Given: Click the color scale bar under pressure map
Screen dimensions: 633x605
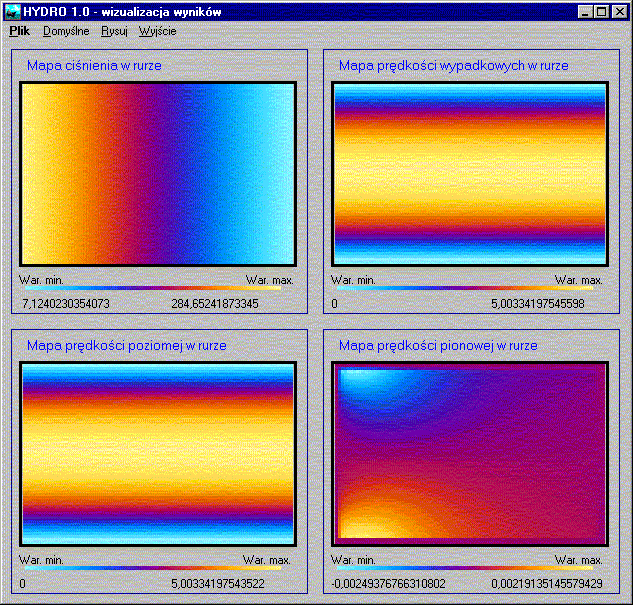Looking at the screenshot, I should 153,288.
